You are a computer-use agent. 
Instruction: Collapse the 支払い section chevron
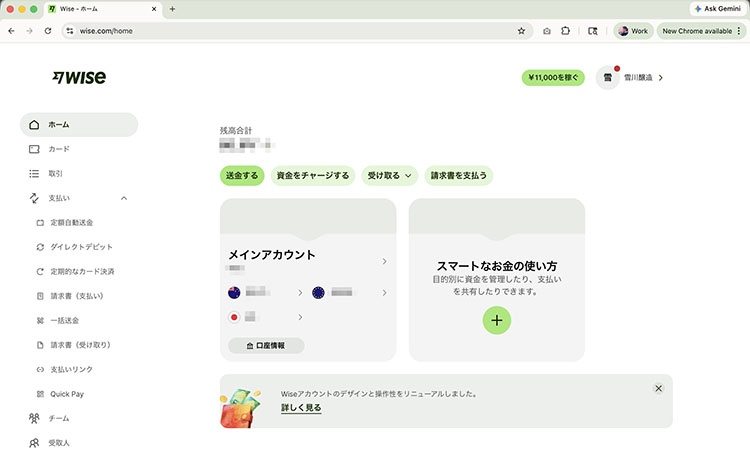tap(124, 198)
